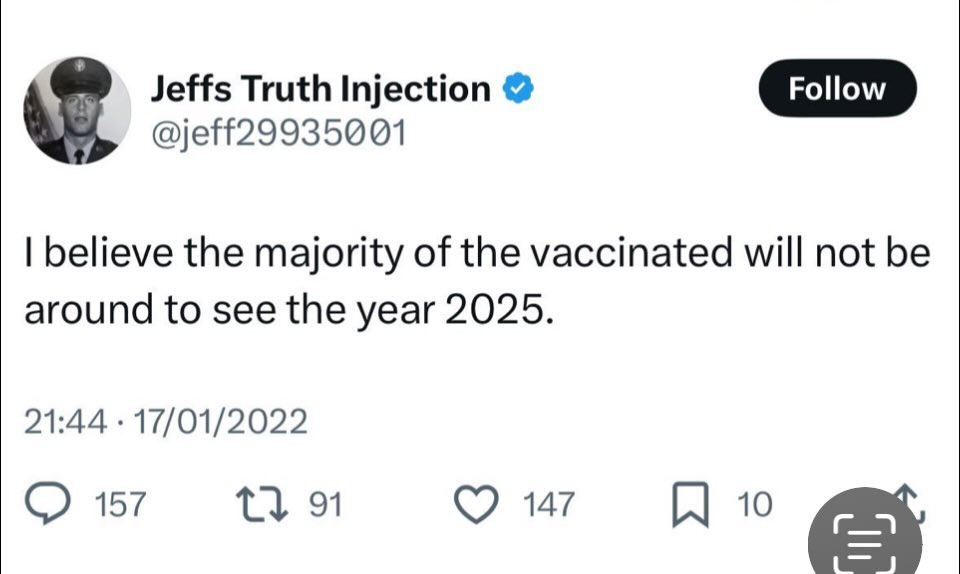The width and height of the screenshot is (960, 574).
Task: Click the word "vaccinated" in the post
Action: click(x=631, y=253)
